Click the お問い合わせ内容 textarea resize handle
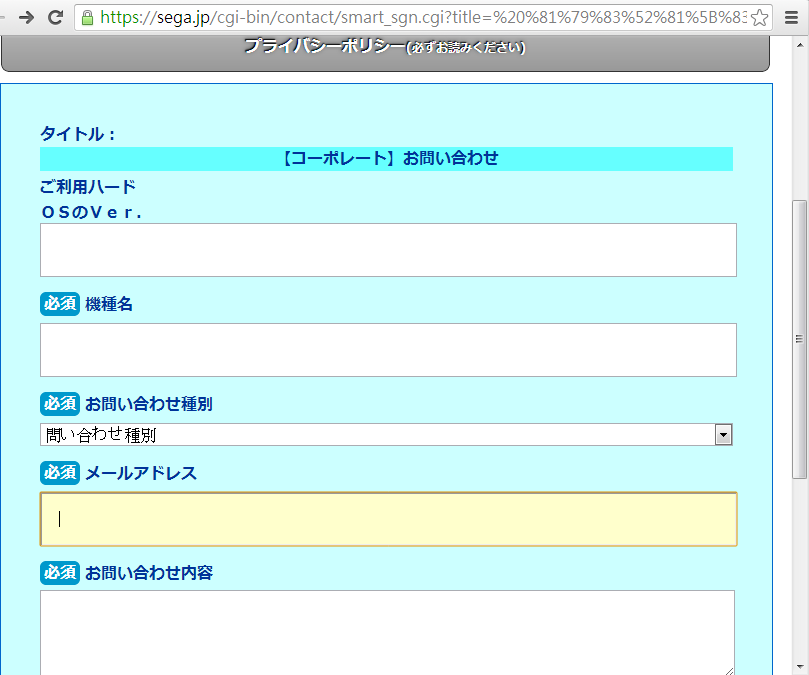Image resolution: width=809 pixels, height=675 pixels. click(729, 669)
